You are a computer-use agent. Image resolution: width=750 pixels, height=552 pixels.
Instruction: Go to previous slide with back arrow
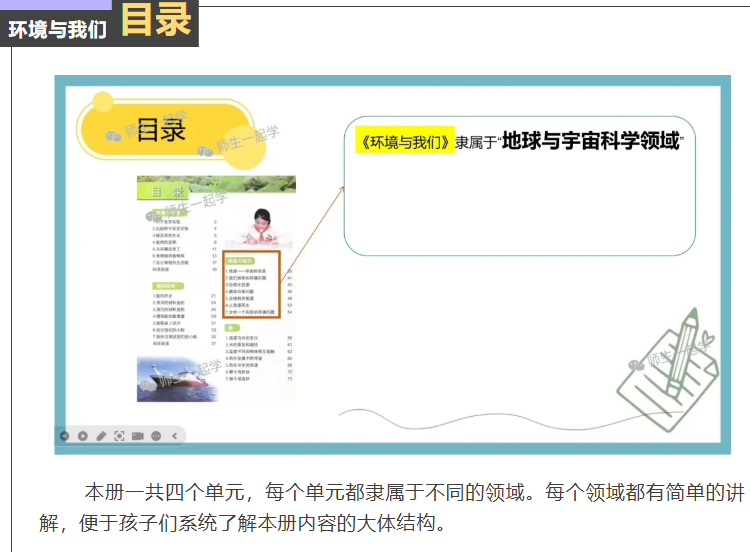click(66, 435)
